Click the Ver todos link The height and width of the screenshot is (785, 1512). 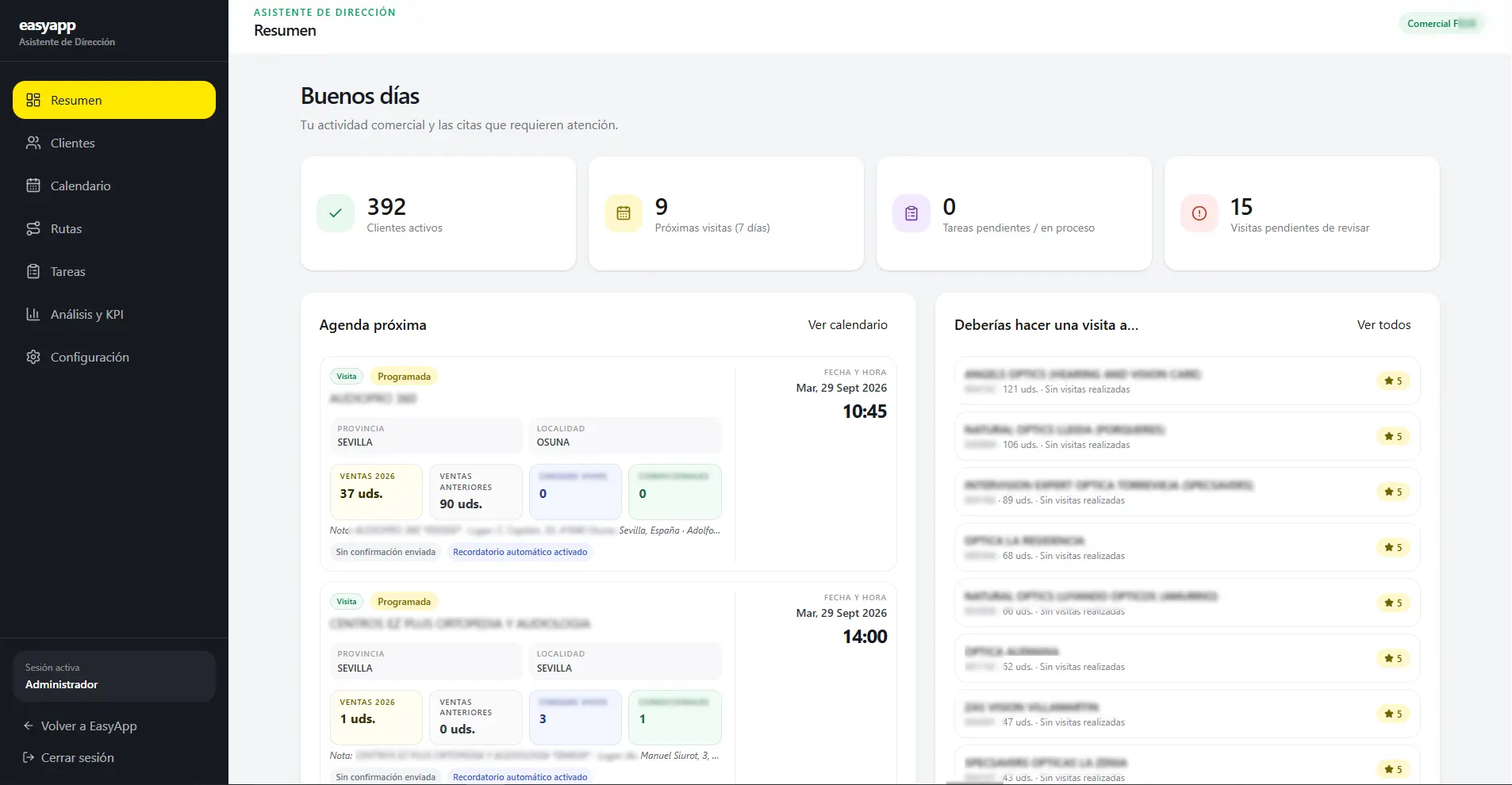1383,325
